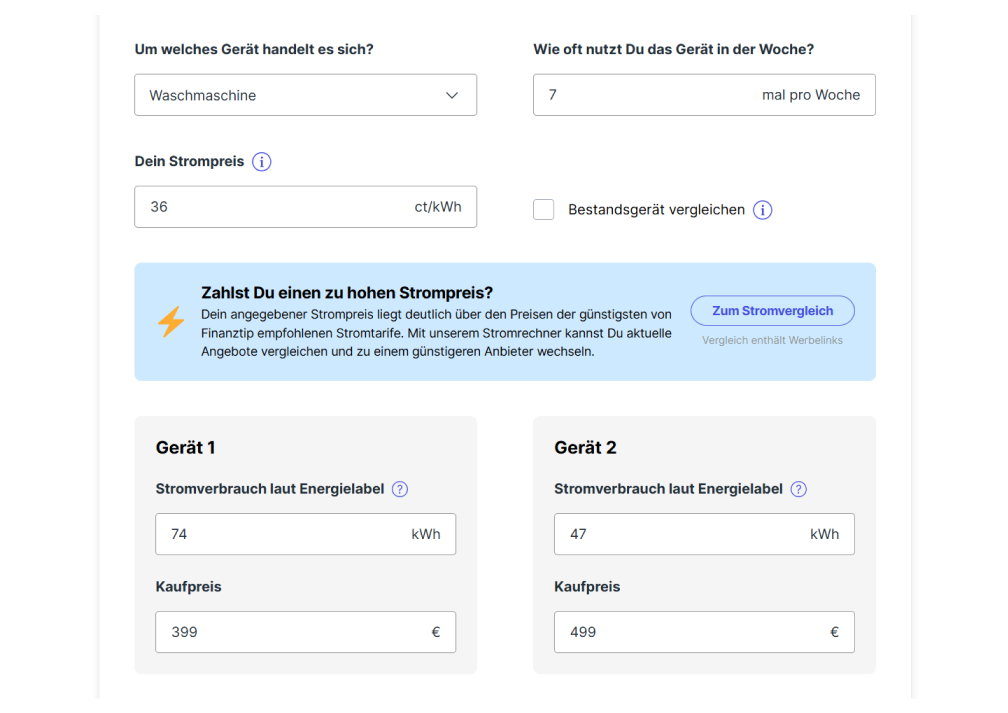Click the Gerät 1 Kaufpreis field with 399
The height and width of the screenshot is (713, 1008).
click(305, 632)
